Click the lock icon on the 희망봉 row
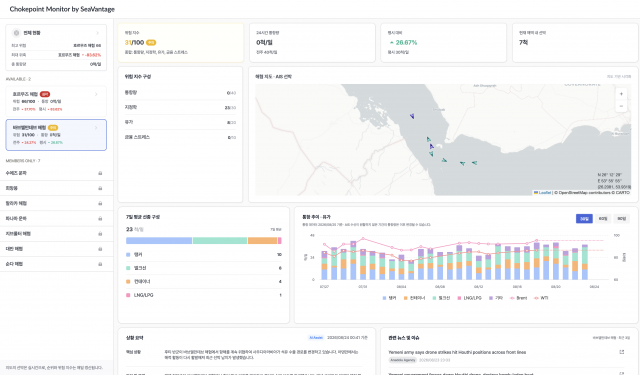Viewport: 640px width, 375px height. click(x=100, y=188)
